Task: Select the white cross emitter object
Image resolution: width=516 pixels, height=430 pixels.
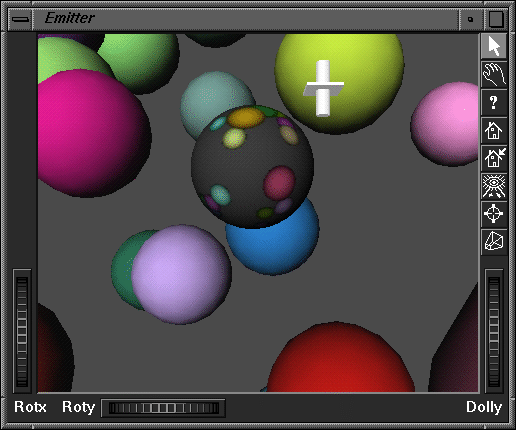Action: point(323,88)
